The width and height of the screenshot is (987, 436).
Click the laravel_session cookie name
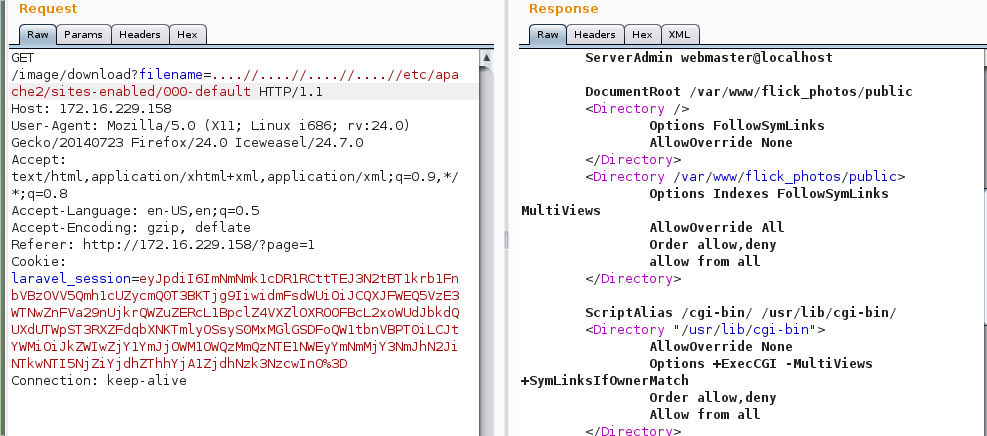71,279
